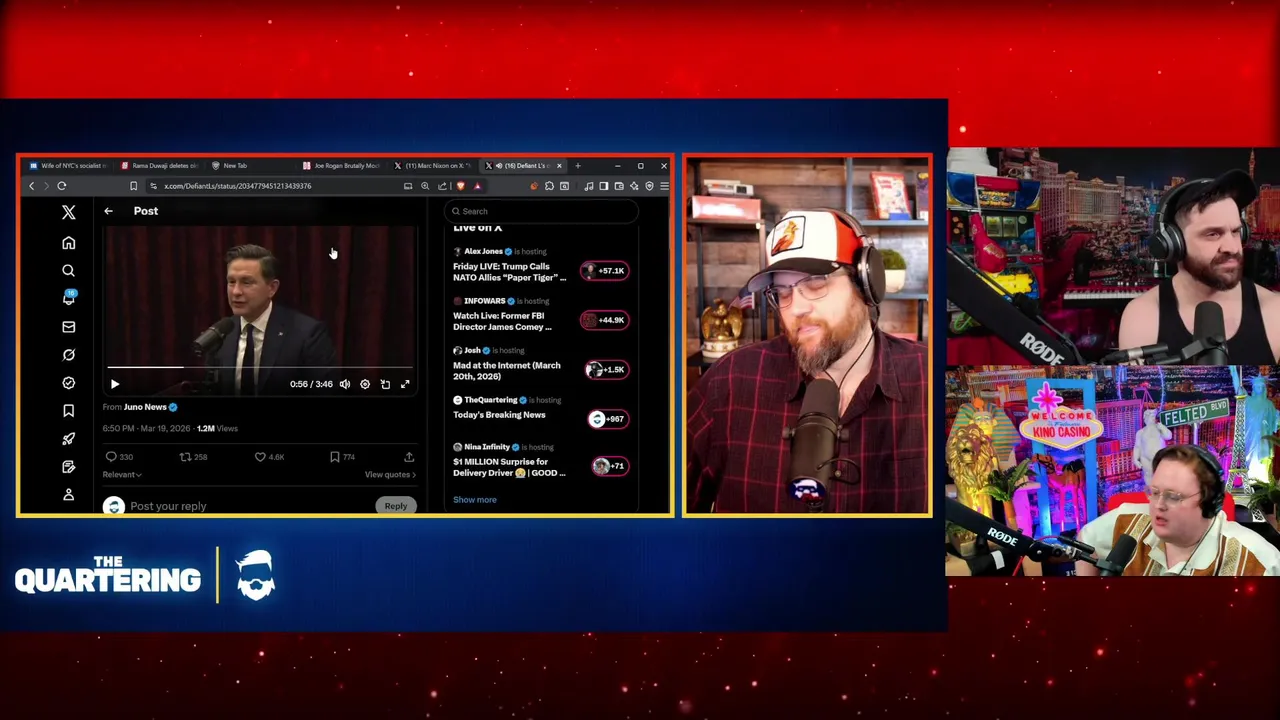
Task: Bookmark this page in address bar
Action: (133, 186)
